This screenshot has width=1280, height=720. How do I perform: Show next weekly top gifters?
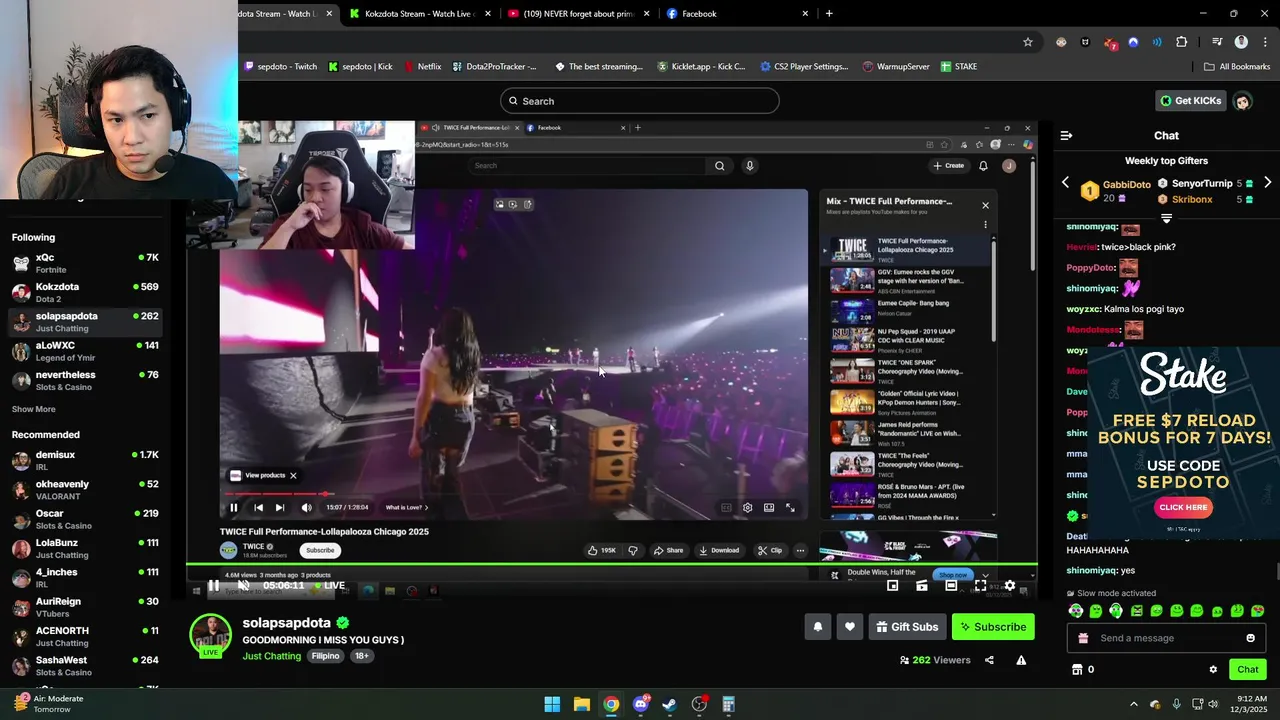tap(1267, 183)
